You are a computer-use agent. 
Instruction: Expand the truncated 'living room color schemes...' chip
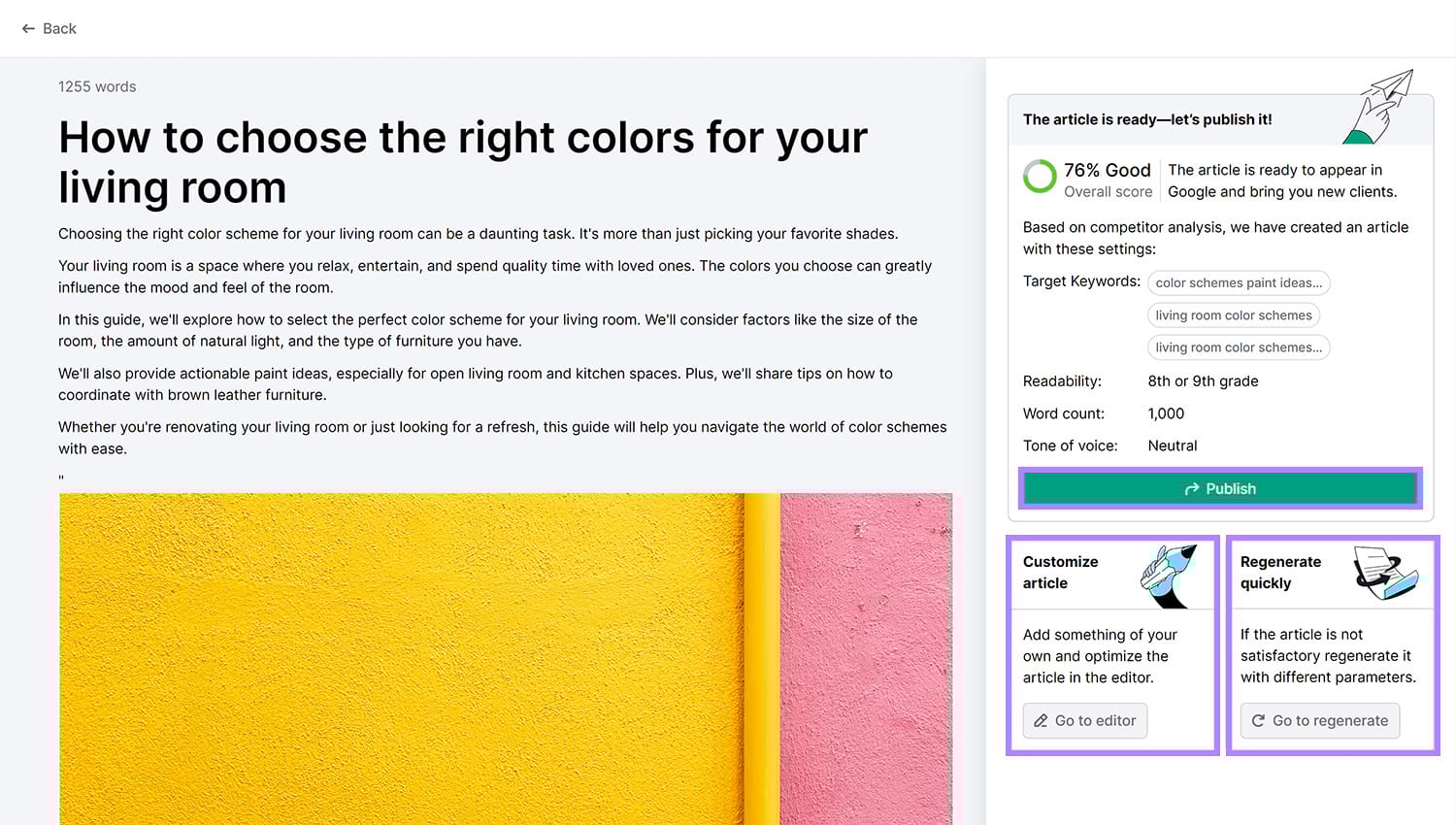click(x=1239, y=346)
